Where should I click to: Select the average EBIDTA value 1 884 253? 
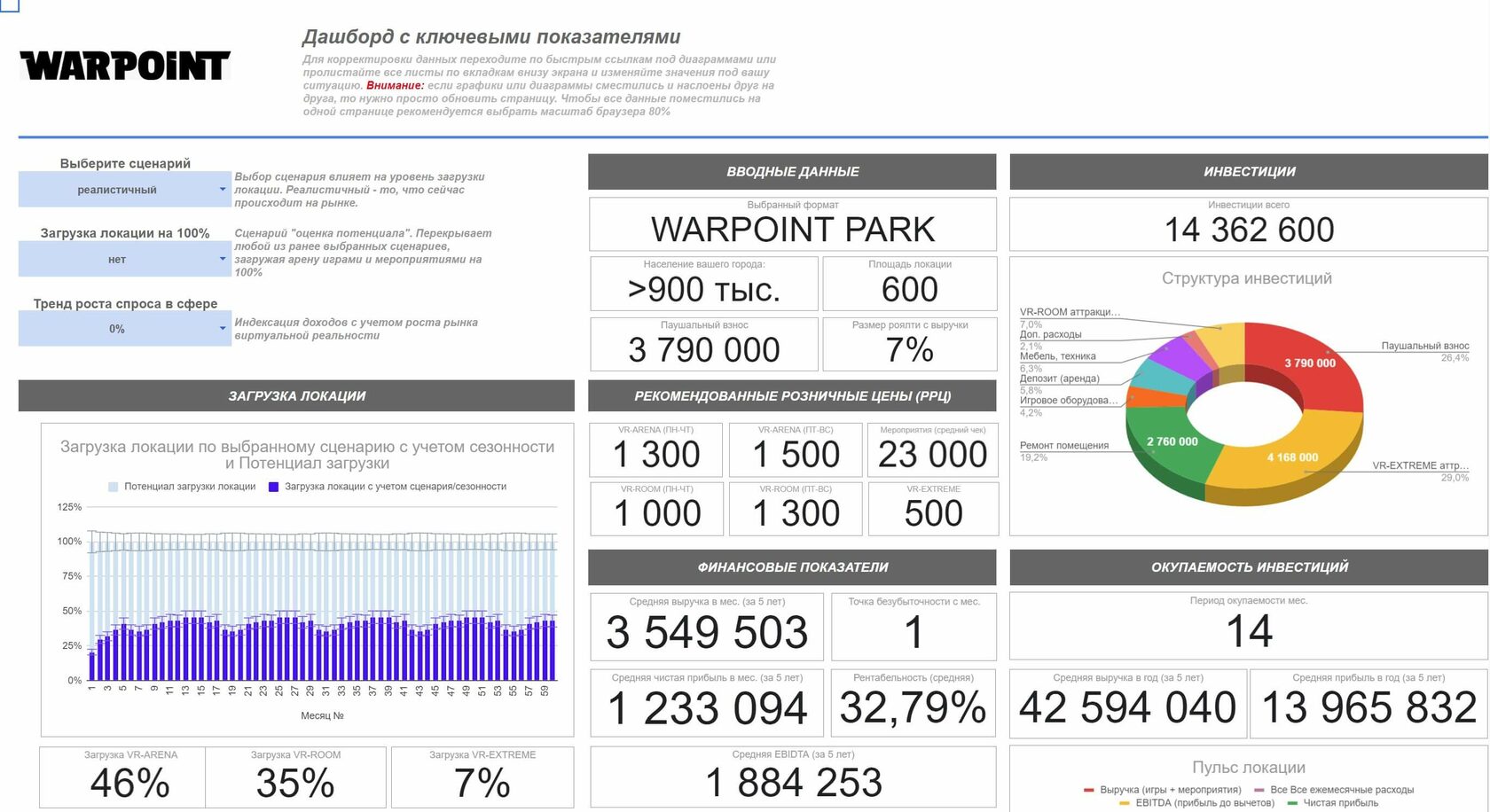793,783
